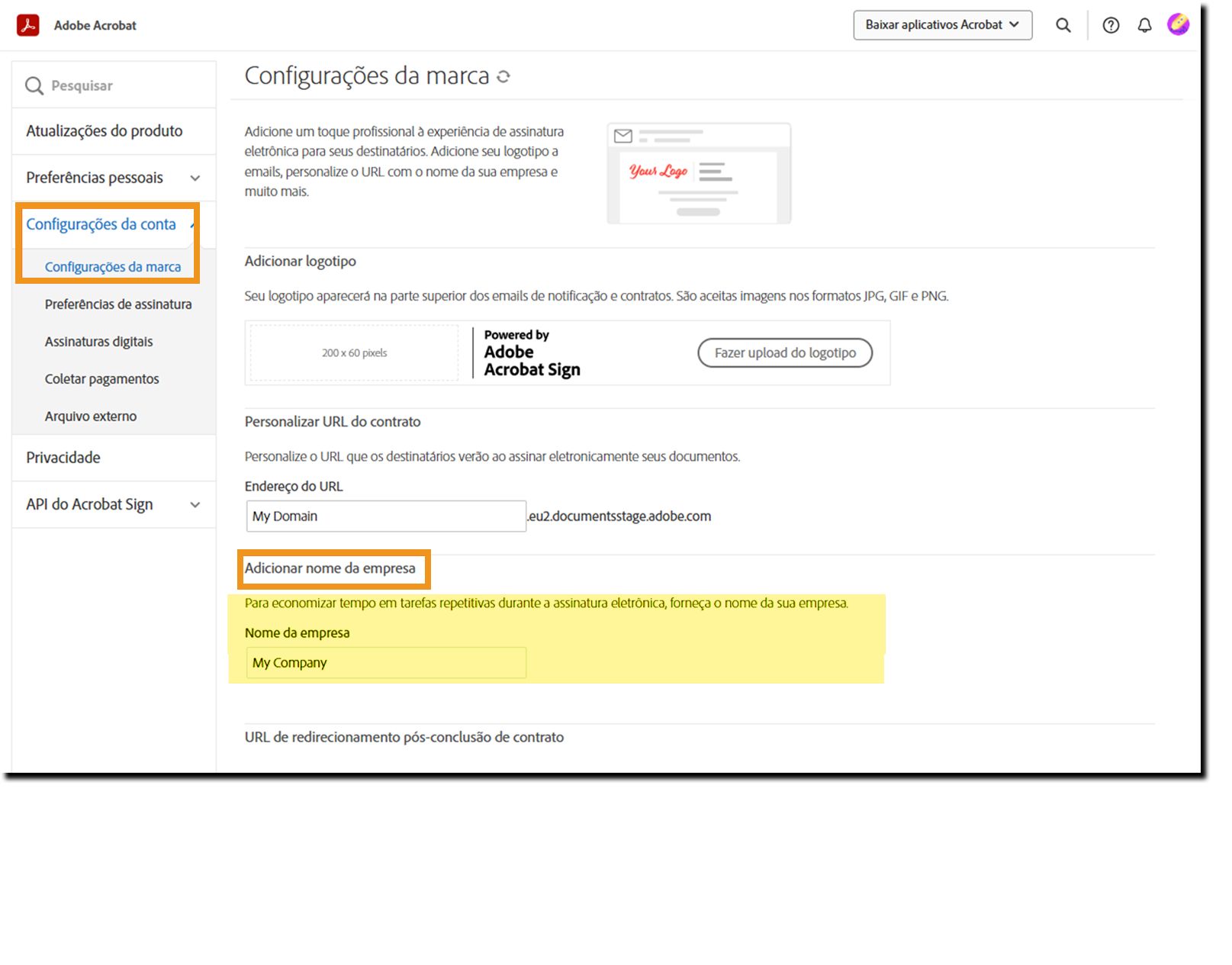Screen dimensions: 1232x965
Task: Open the search magnifier in top bar
Action: (1063, 25)
